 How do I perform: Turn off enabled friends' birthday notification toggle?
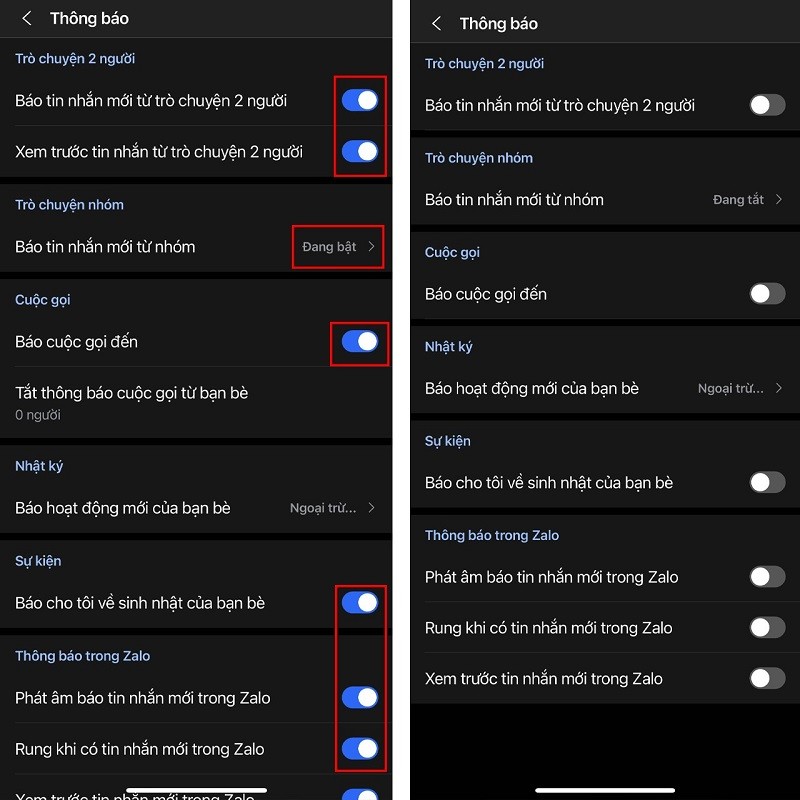click(360, 603)
